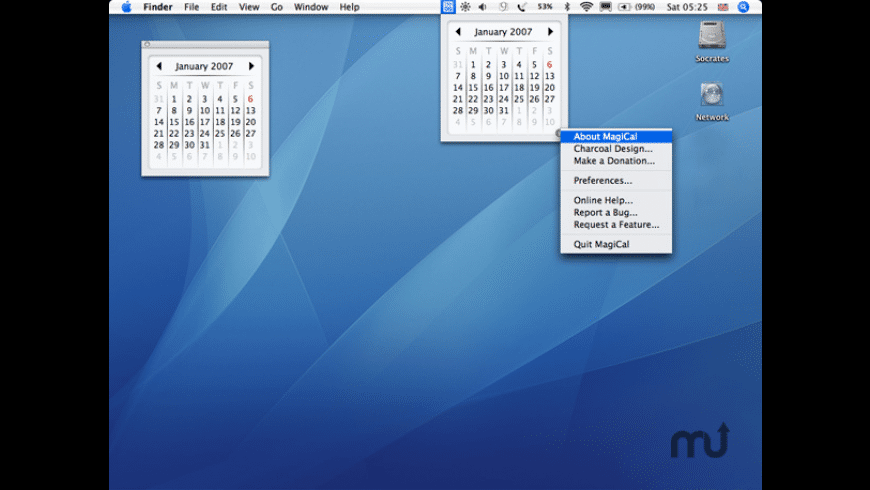Image resolution: width=870 pixels, height=490 pixels.
Task: Go to previous month in floating calendar window
Action: [x=159, y=66]
